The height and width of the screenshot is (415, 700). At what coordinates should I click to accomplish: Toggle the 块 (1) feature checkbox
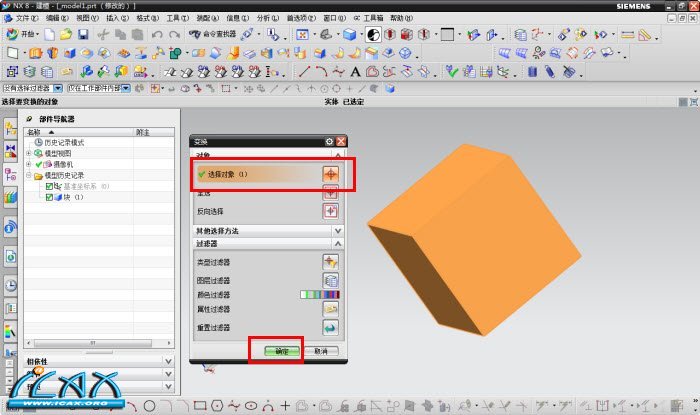tap(50, 197)
